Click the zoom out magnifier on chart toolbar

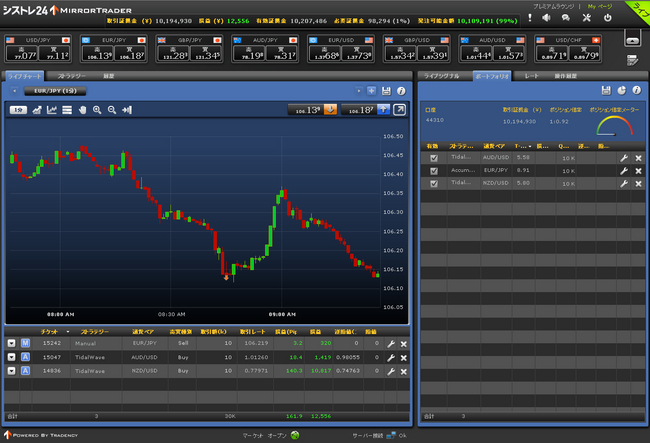[112, 110]
